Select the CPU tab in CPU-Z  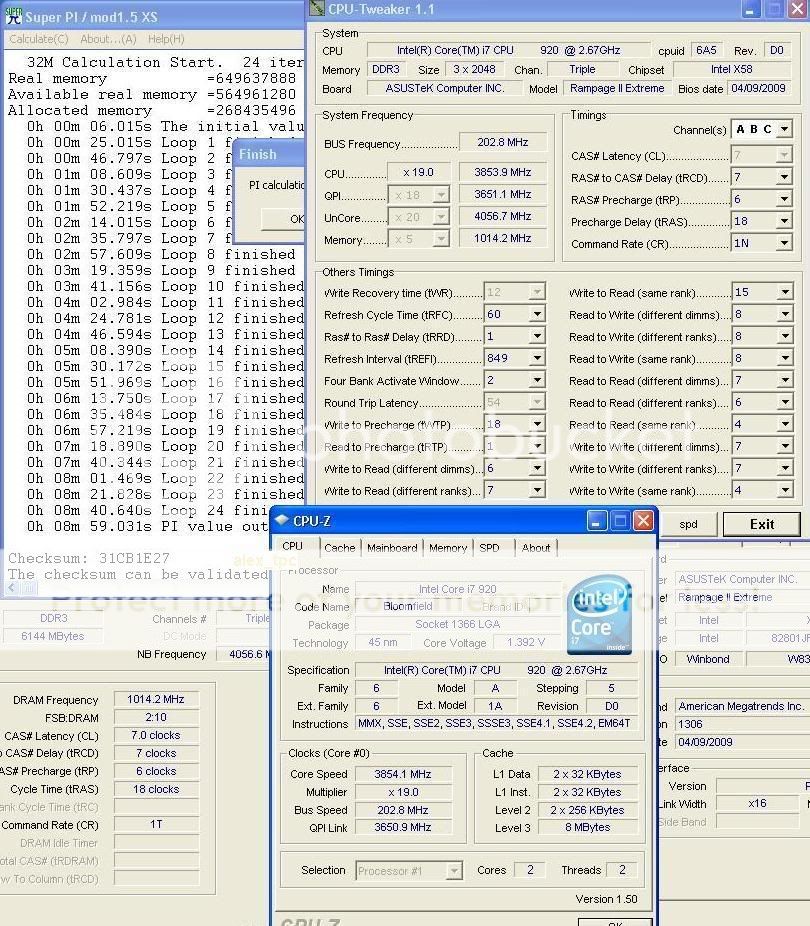pos(292,546)
